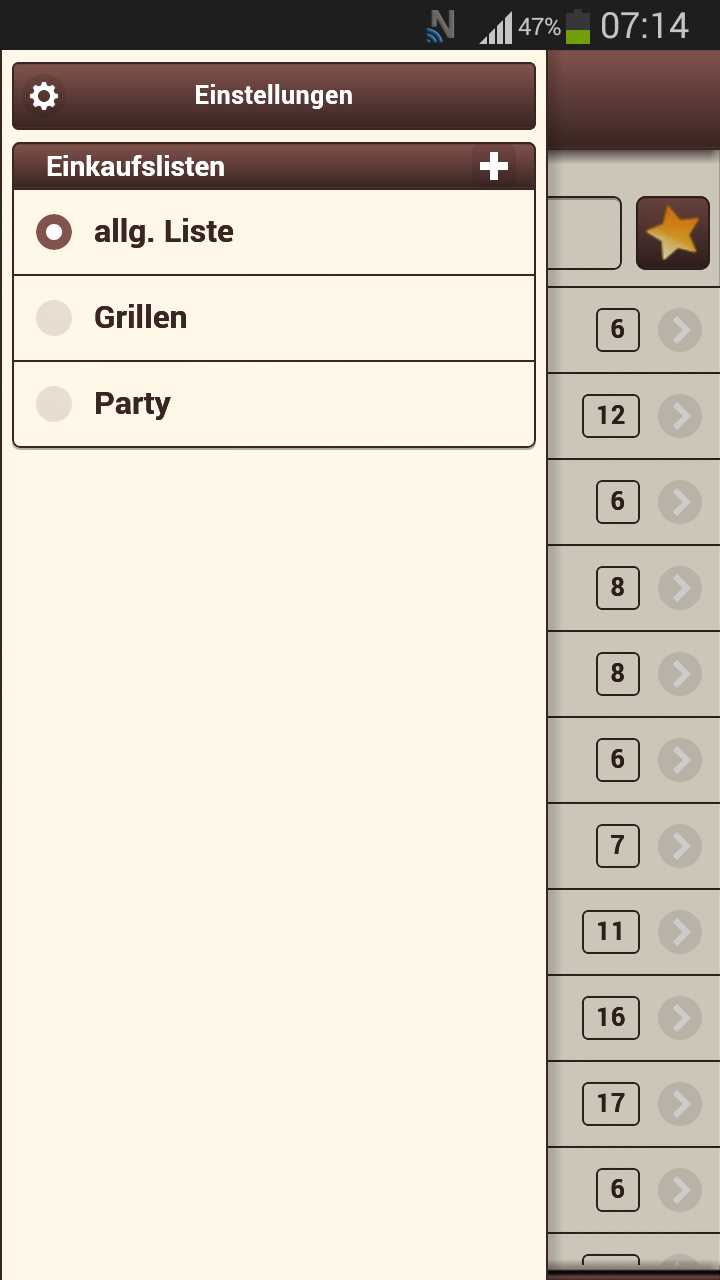Tap the battery icon in status bar
This screenshot has height=1280, width=720.
point(578,26)
